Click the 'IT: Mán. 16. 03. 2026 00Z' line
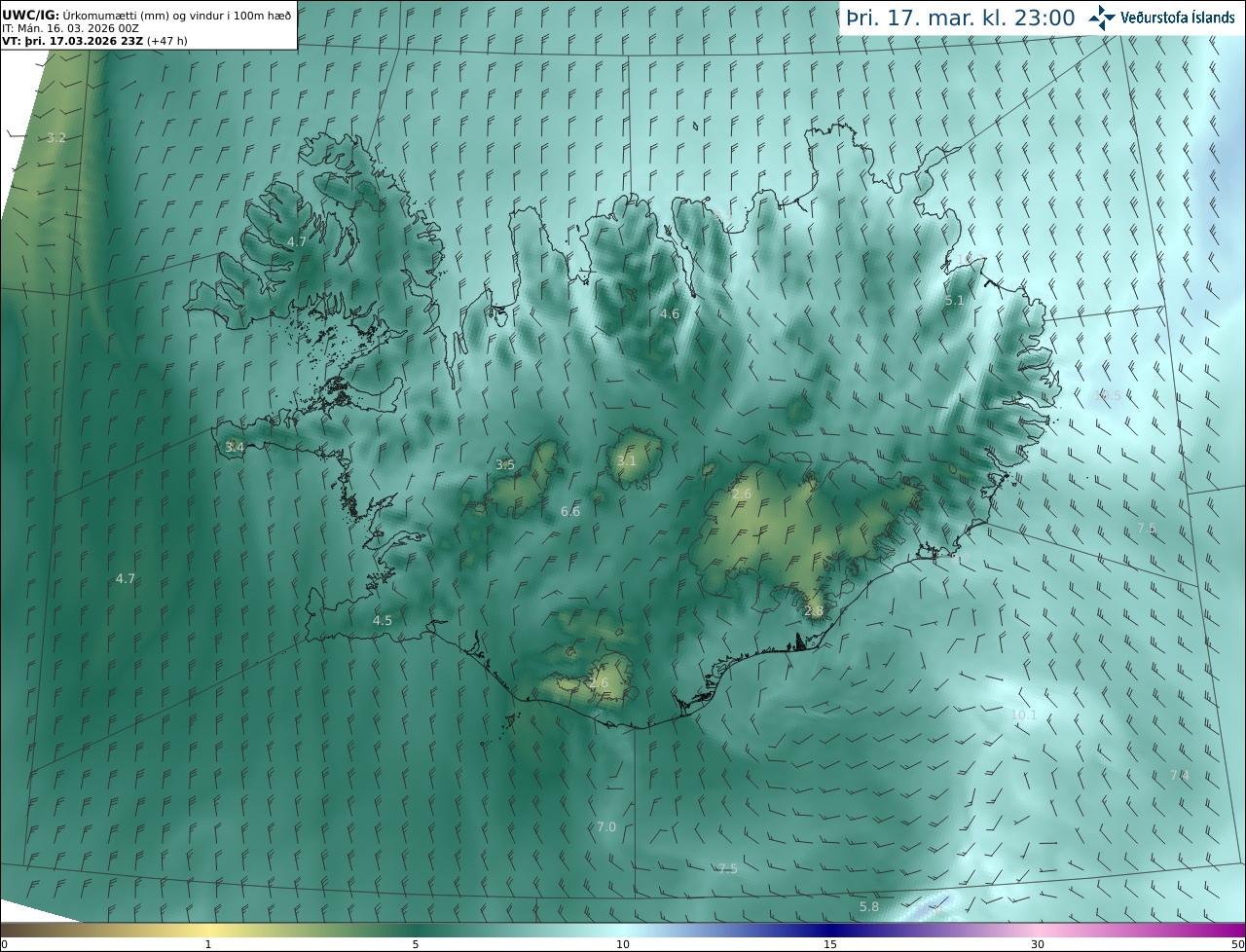The width and height of the screenshot is (1246, 952). pos(71,29)
